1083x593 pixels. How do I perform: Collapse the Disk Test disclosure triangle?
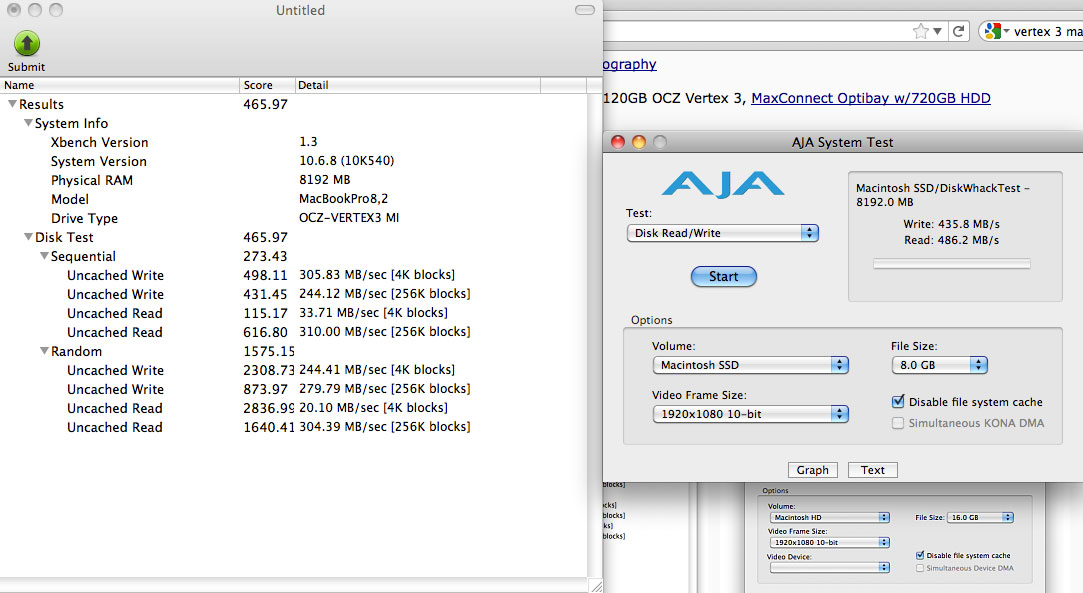tap(28, 237)
